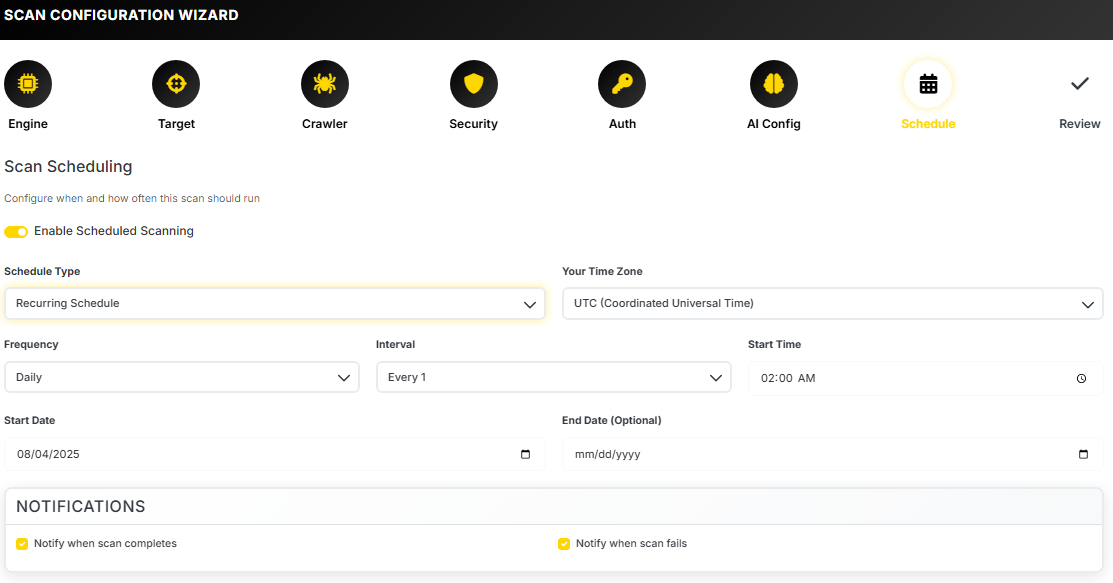Open the Start Date calendar picker icon
The width and height of the screenshot is (1113, 583).
coord(526,454)
